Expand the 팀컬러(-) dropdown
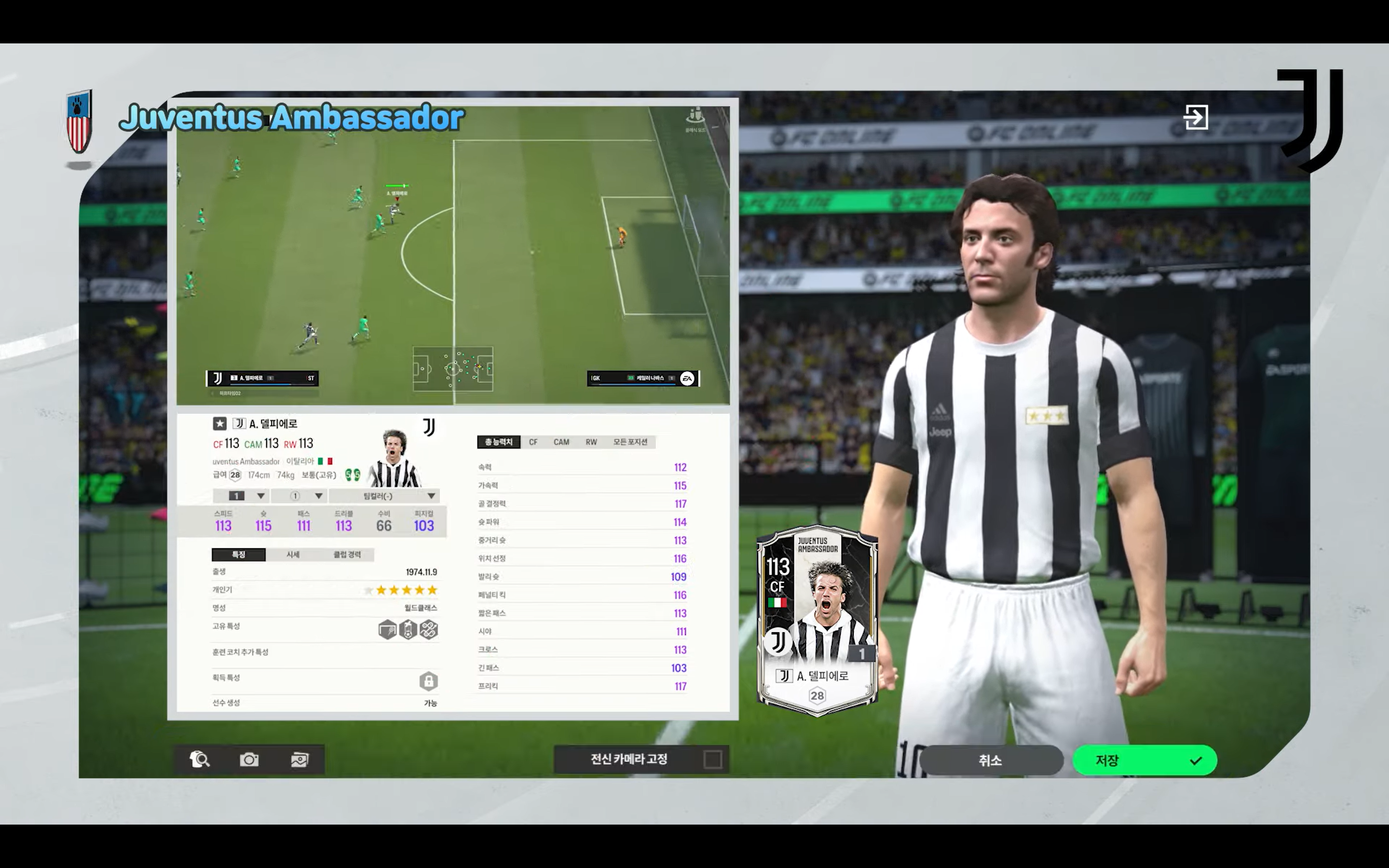This screenshot has width=1389, height=868. (384, 496)
